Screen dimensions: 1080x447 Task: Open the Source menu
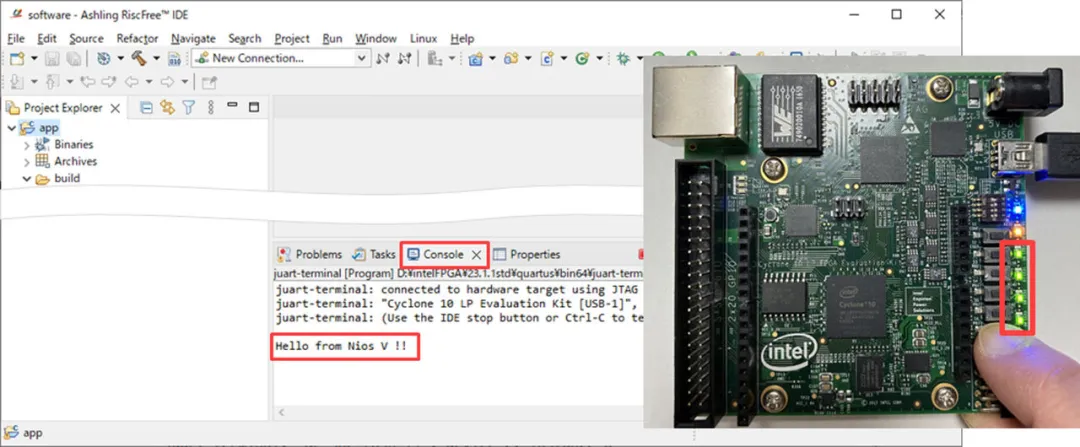(86, 39)
